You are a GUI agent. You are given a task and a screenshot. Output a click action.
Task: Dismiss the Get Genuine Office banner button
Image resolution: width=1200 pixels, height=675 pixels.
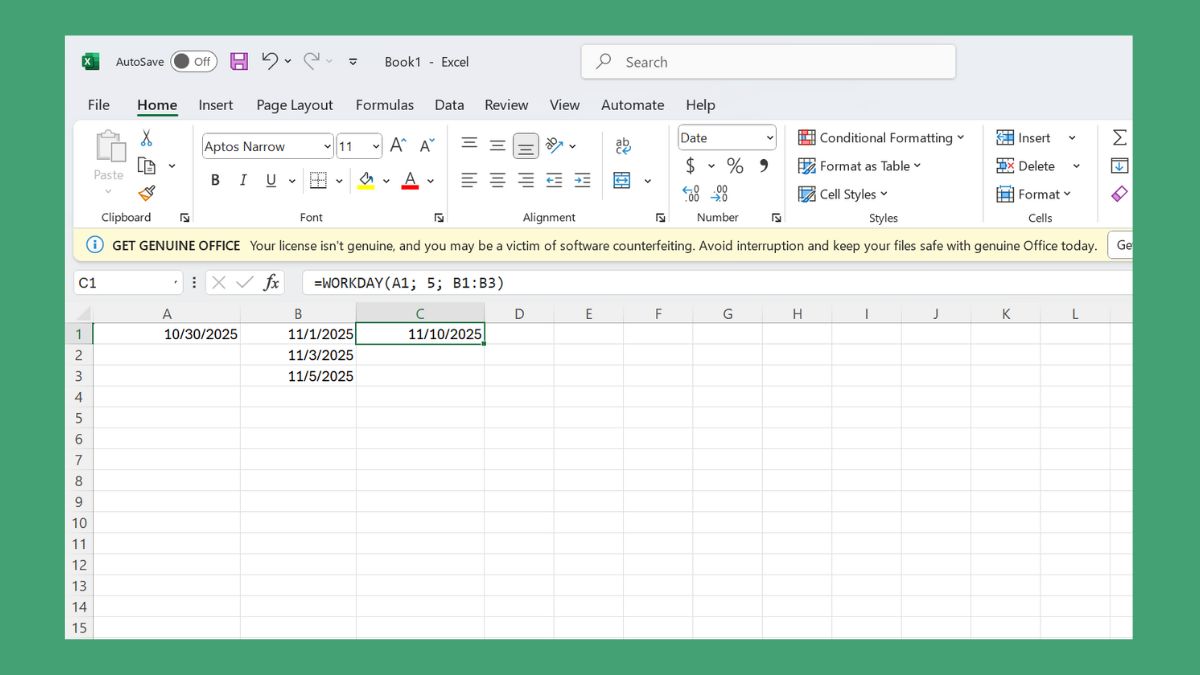coord(1122,244)
